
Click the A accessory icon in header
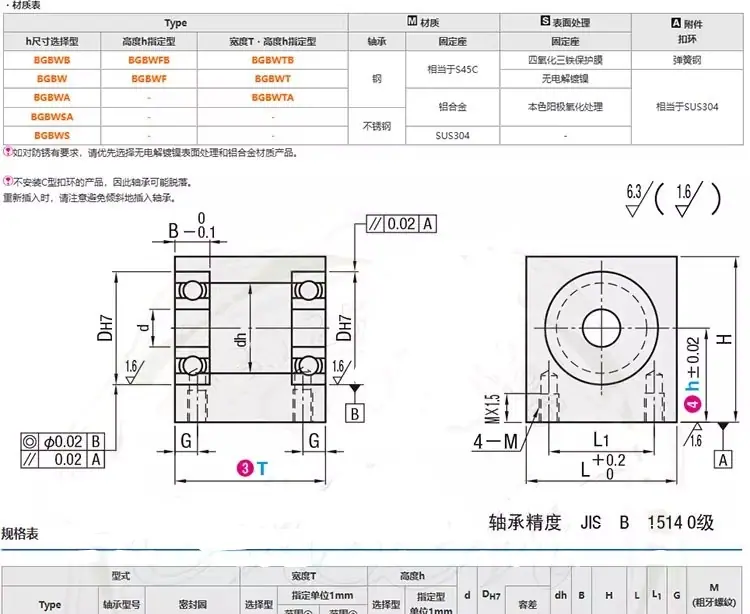[676, 23]
